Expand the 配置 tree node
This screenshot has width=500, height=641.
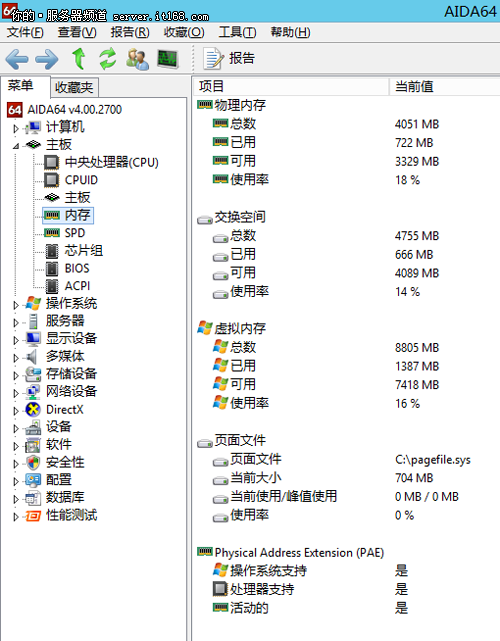coord(16,481)
